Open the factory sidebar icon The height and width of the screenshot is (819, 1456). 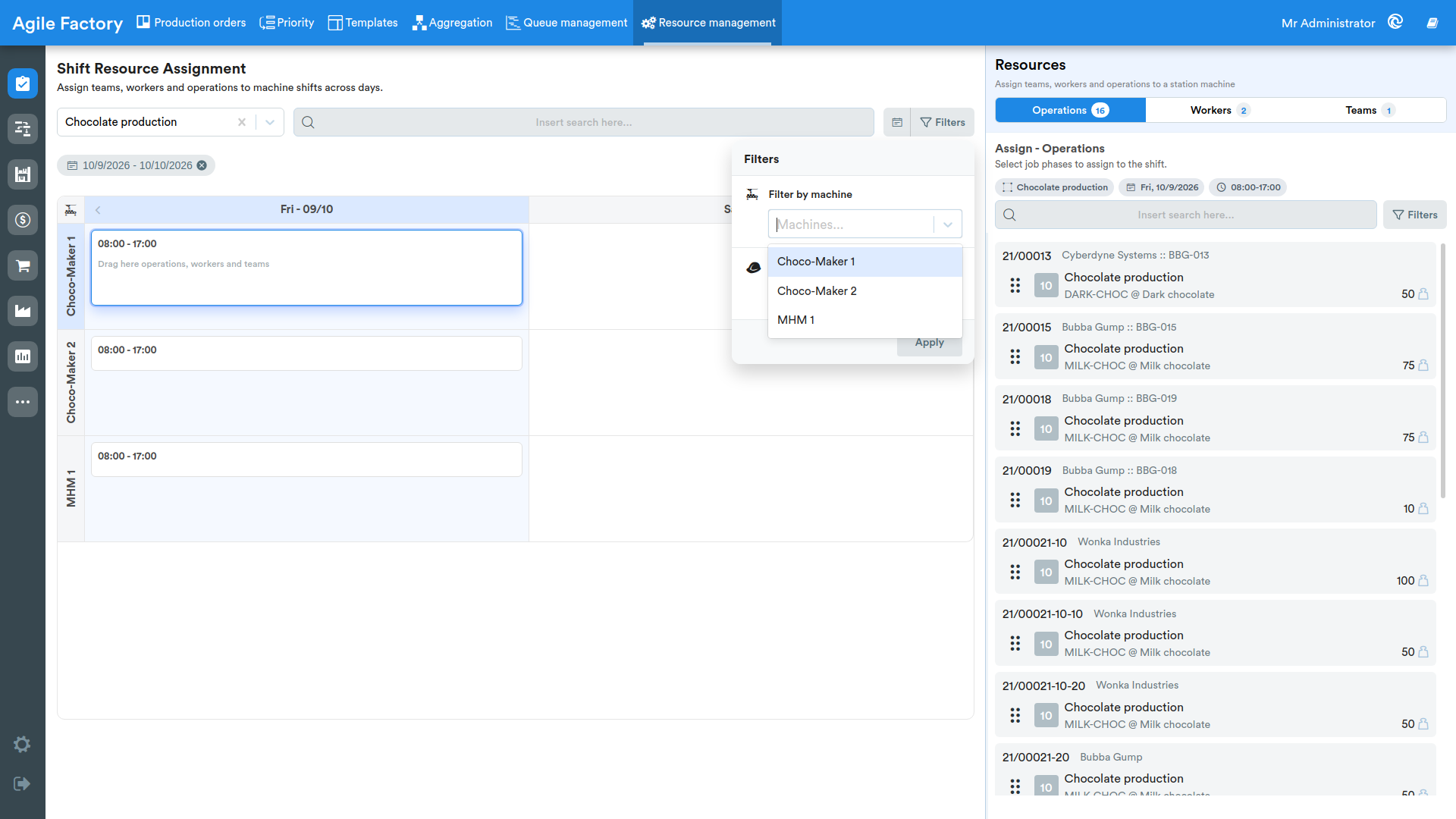(23, 311)
